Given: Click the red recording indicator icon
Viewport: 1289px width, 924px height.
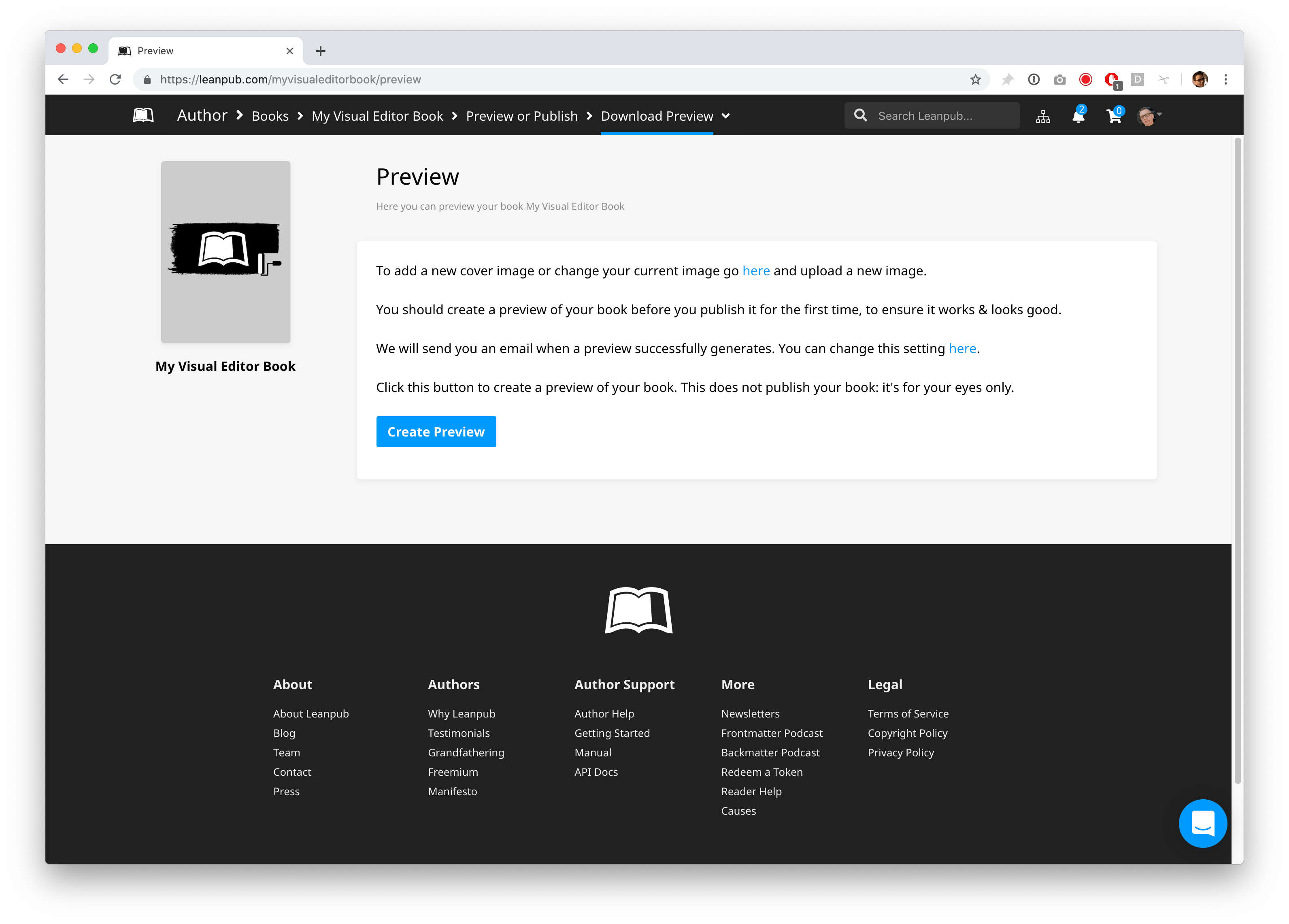Looking at the screenshot, I should (x=1085, y=80).
